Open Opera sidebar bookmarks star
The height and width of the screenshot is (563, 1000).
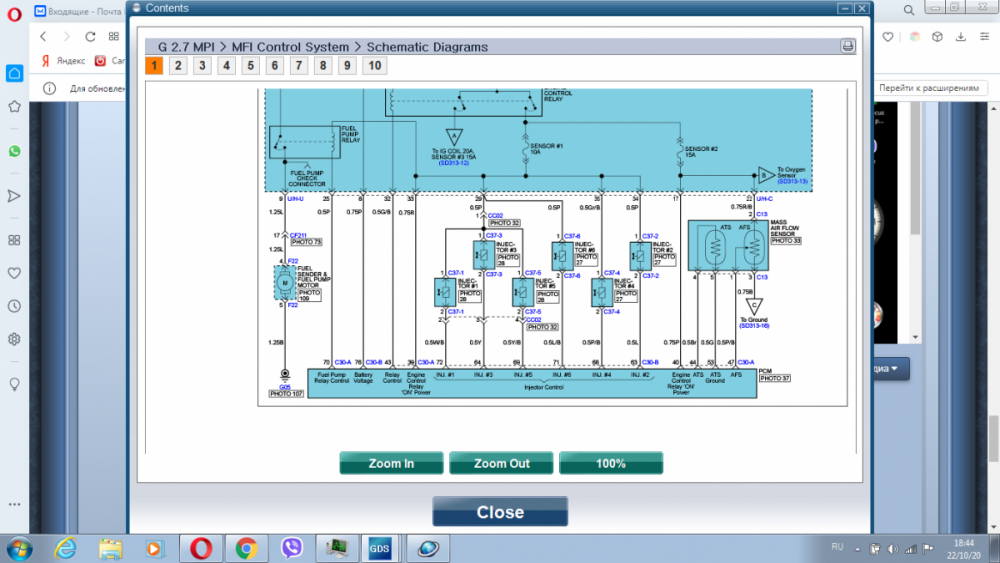(14, 106)
